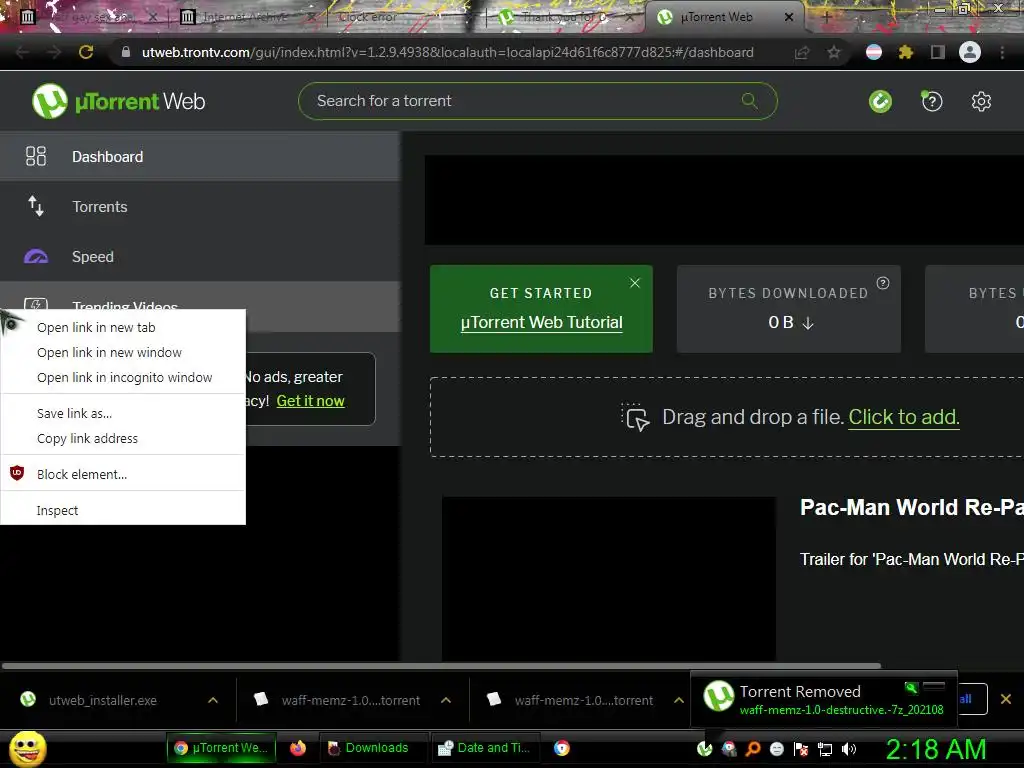Close the Get Started card
1024x768 pixels.
coord(635,283)
